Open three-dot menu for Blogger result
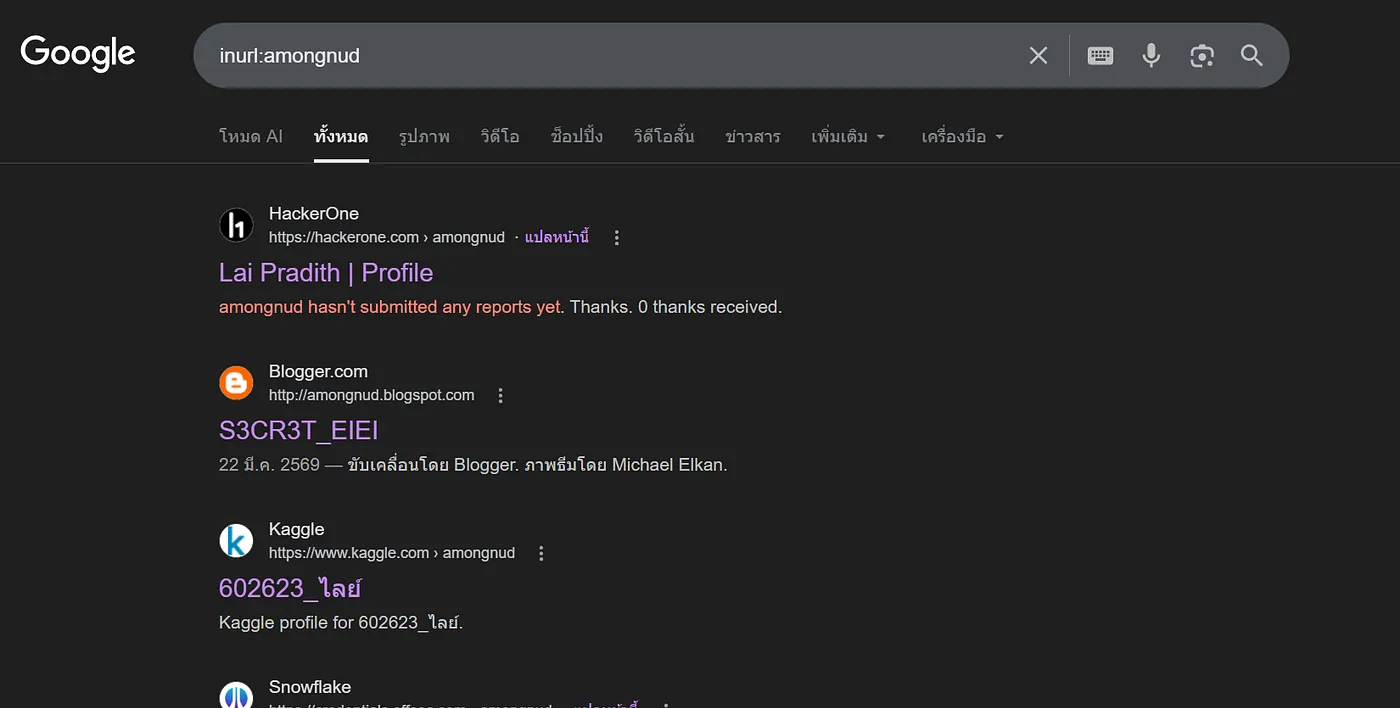 501,396
